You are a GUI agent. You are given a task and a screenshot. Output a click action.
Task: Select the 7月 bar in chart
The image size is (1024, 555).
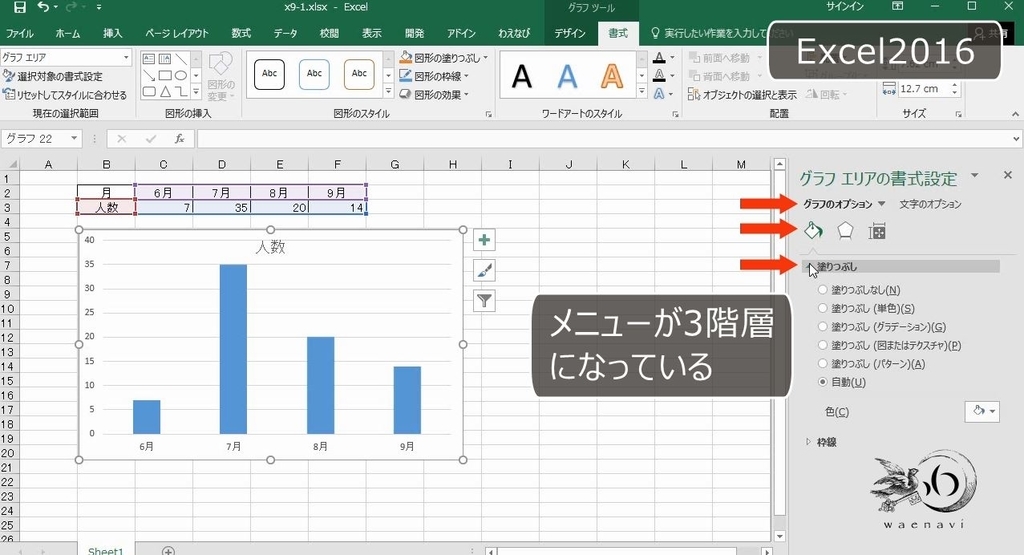point(233,349)
